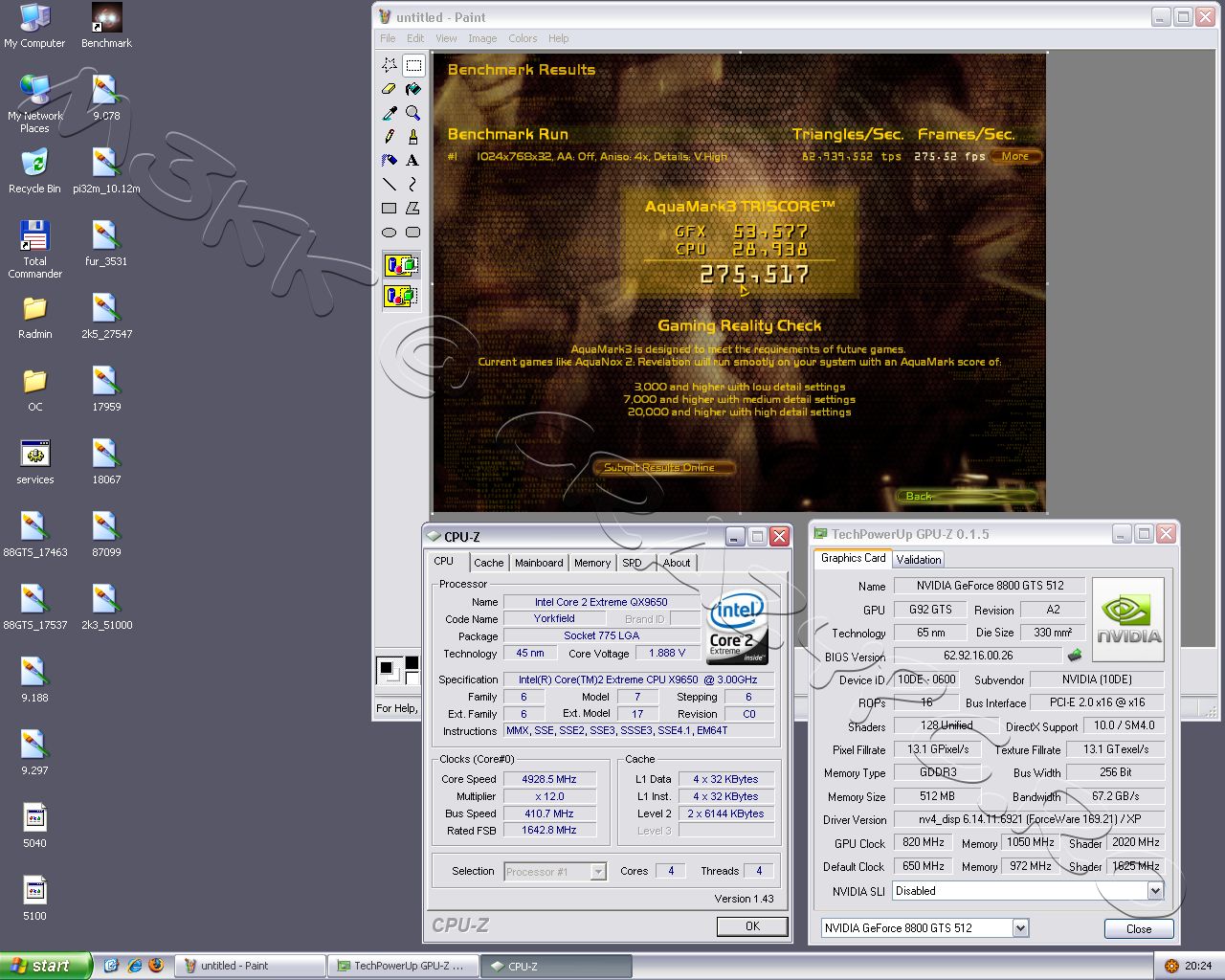Viewport: 1225px width, 980px height.
Task: Select the Polygon tool in Paint
Action: (413, 208)
